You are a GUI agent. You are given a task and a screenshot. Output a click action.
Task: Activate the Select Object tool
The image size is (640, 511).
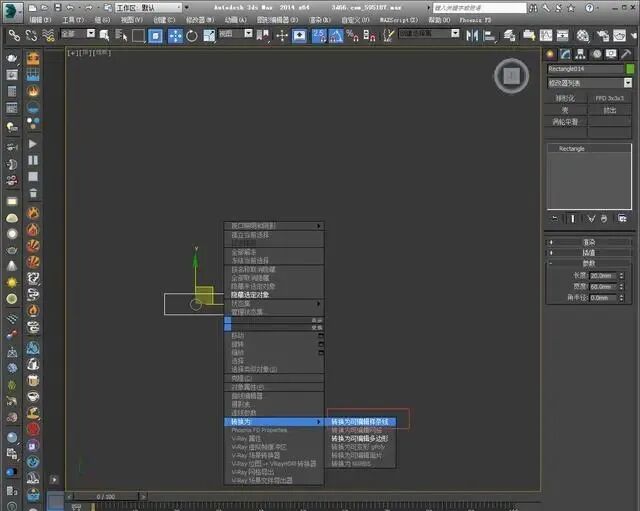(x=104, y=36)
